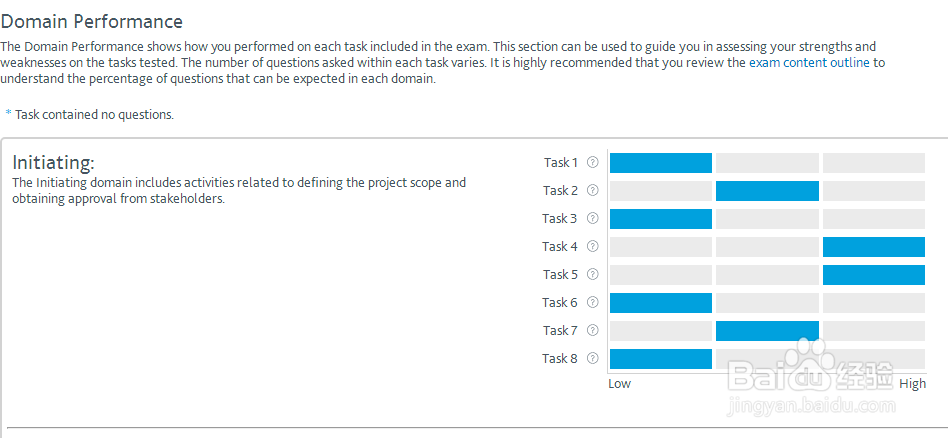Click the Task 1 low performance bar
The image size is (948, 438).
pyautogui.click(x=660, y=163)
